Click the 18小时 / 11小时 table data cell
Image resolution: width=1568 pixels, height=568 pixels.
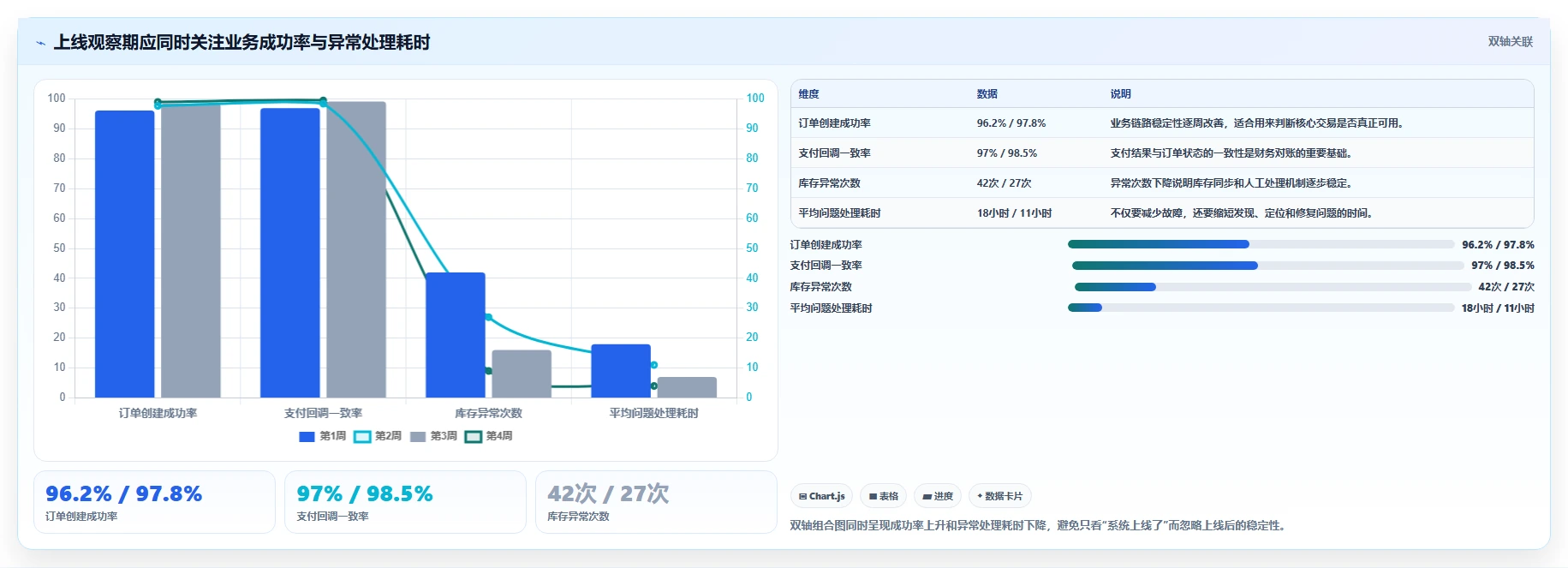[x=1014, y=213]
